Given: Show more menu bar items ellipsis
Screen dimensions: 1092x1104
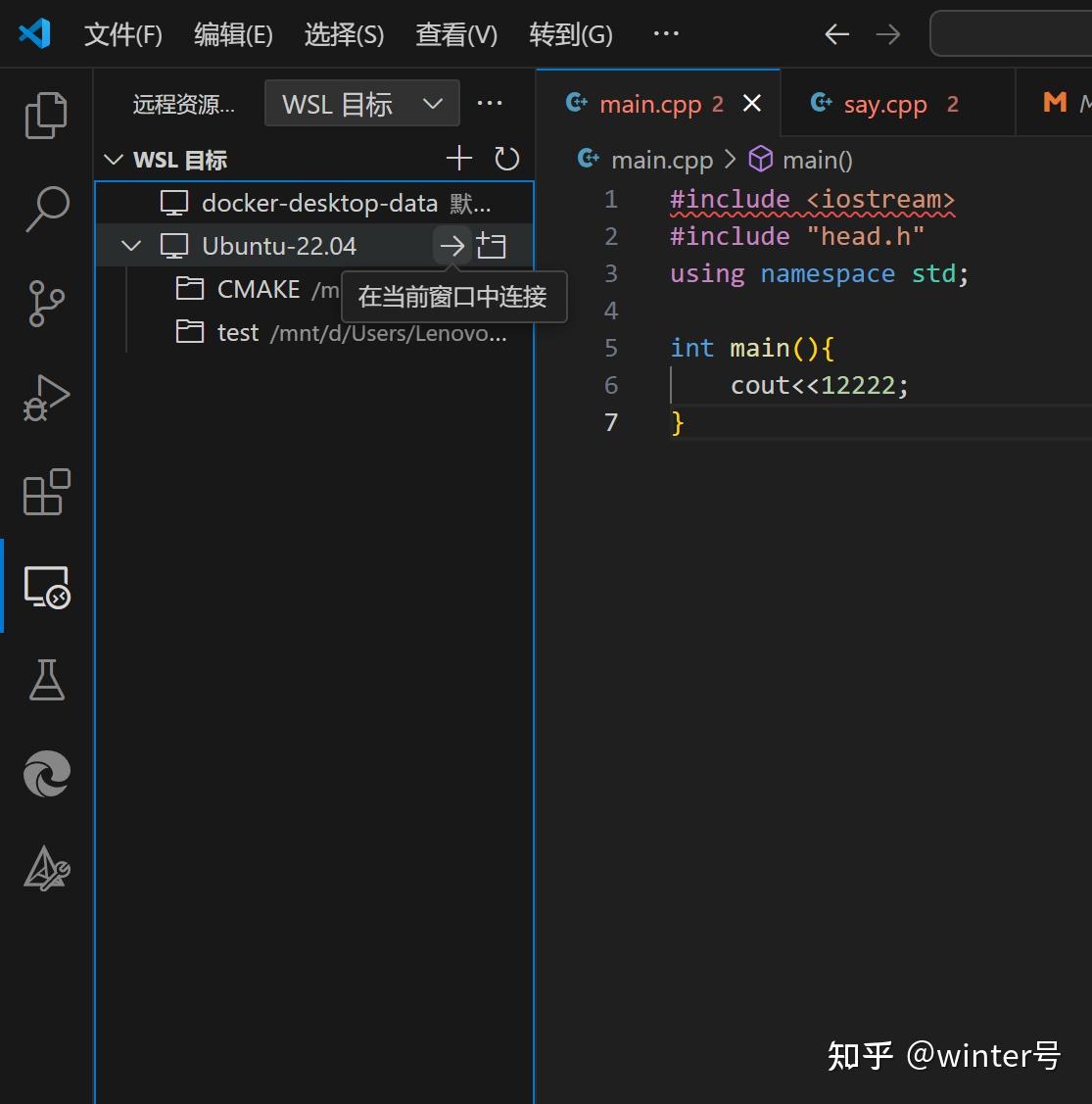Looking at the screenshot, I should 665,33.
